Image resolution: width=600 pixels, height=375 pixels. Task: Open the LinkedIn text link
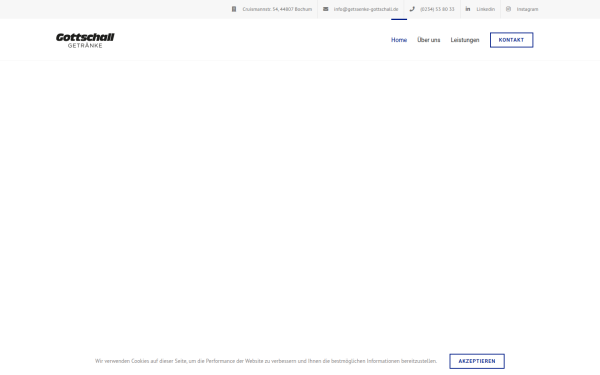pos(486,9)
